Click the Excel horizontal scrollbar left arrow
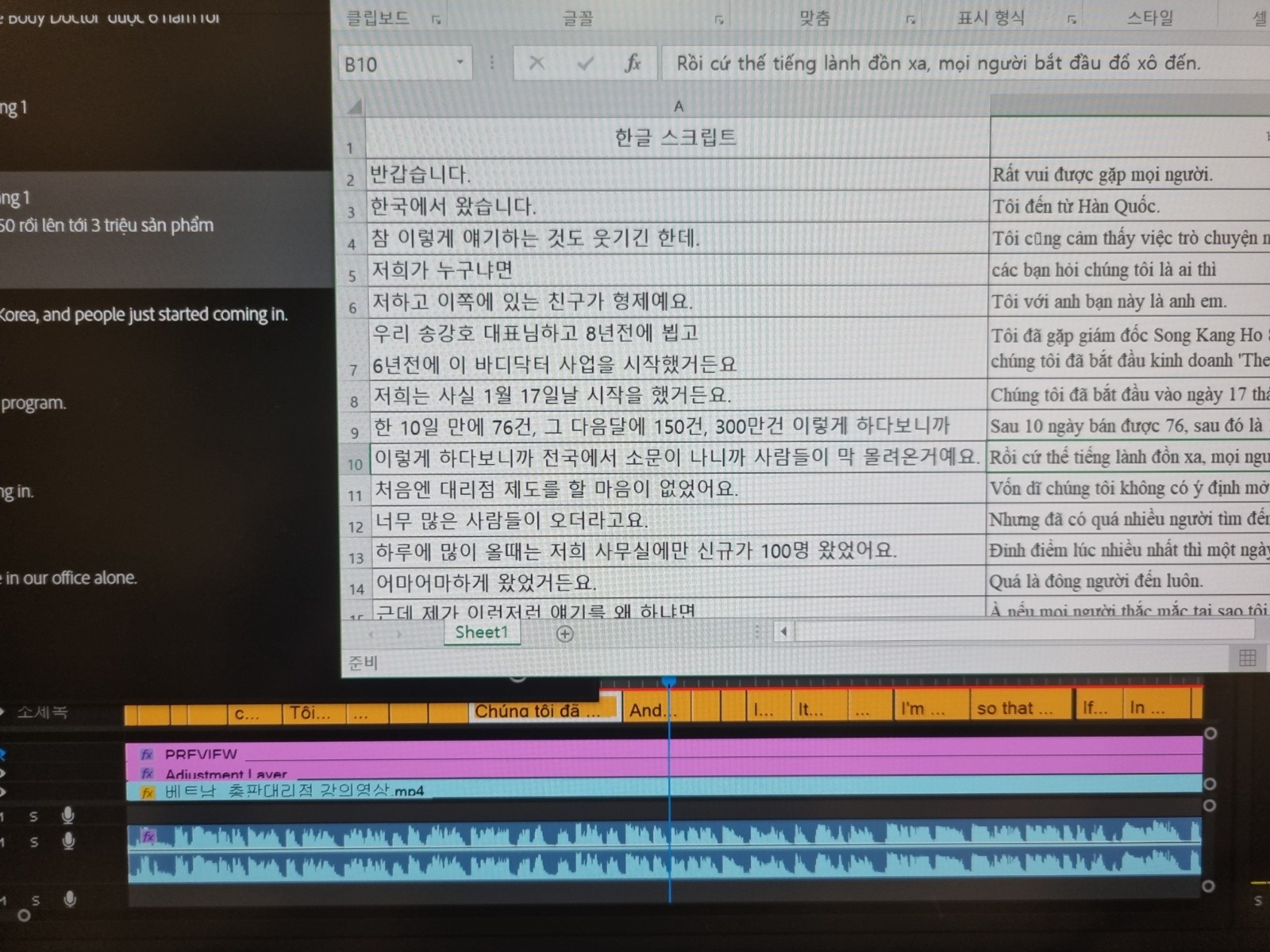 coord(784,631)
